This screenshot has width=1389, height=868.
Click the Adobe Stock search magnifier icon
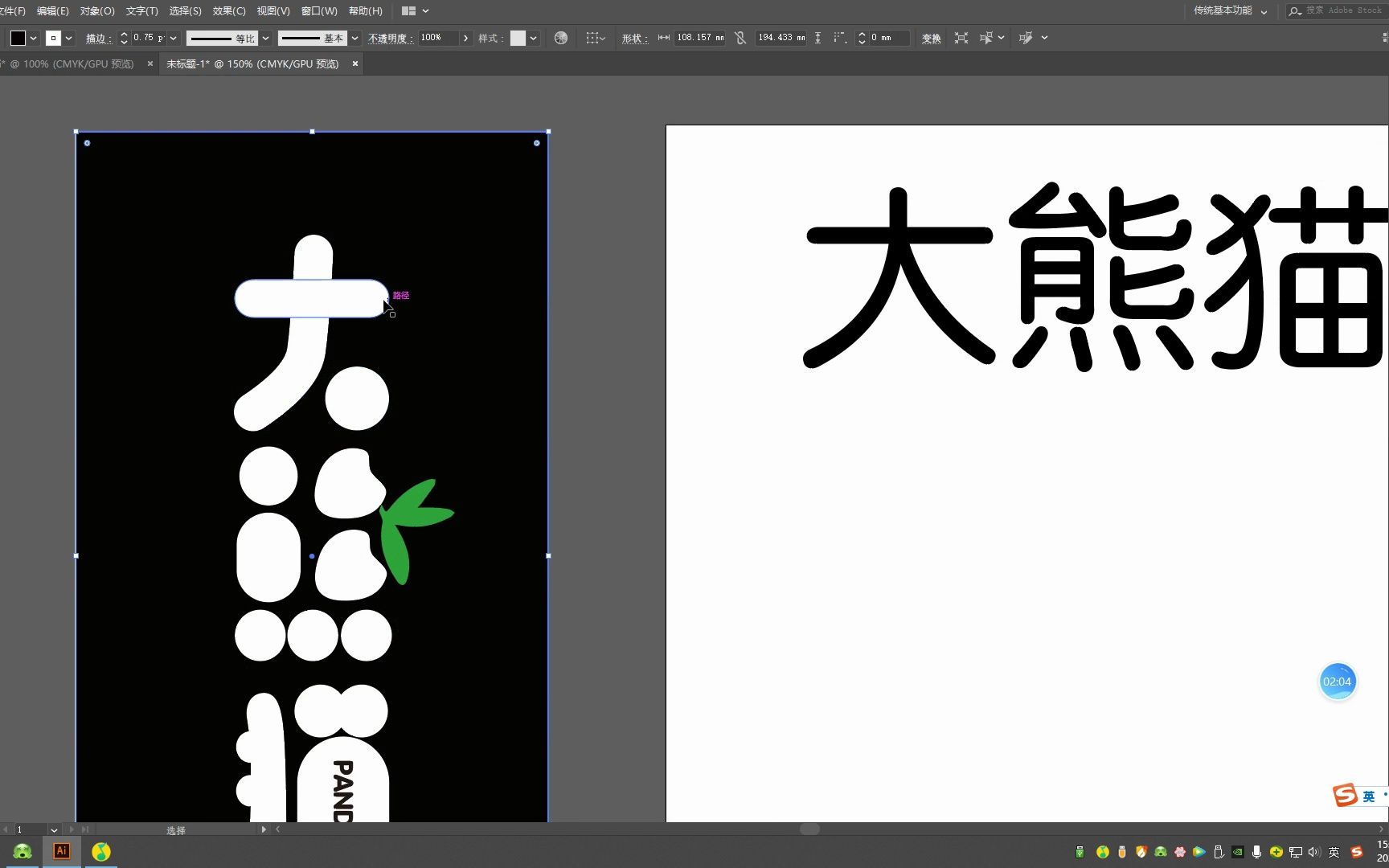pos(1294,11)
